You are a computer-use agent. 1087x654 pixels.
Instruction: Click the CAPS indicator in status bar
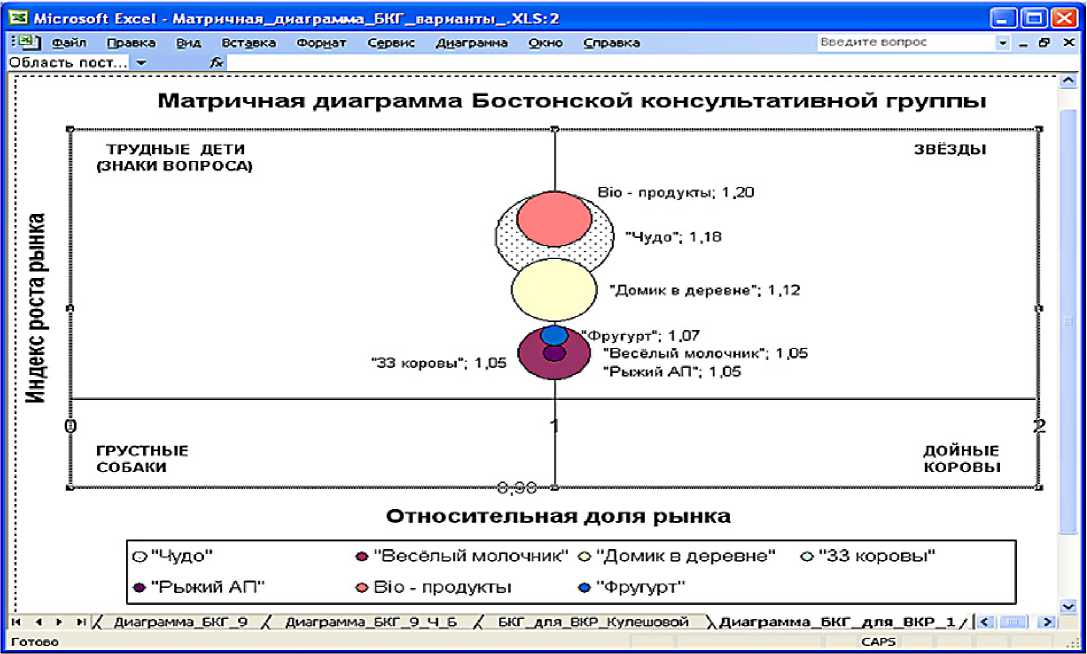point(878,642)
